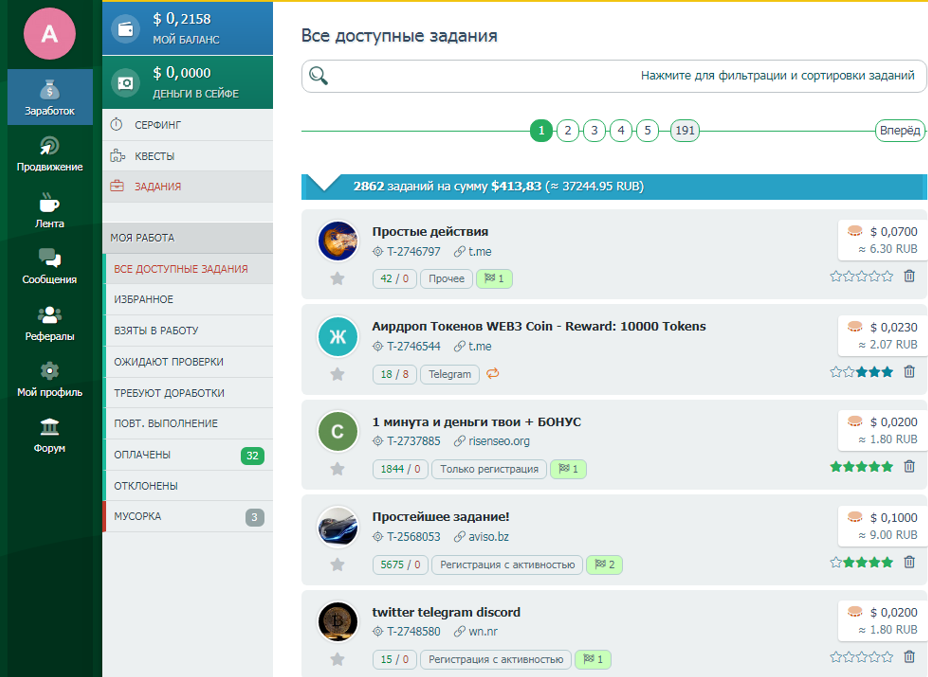Open the Продвижение target icon
This screenshot has width=928, height=677.
coord(50,146)
